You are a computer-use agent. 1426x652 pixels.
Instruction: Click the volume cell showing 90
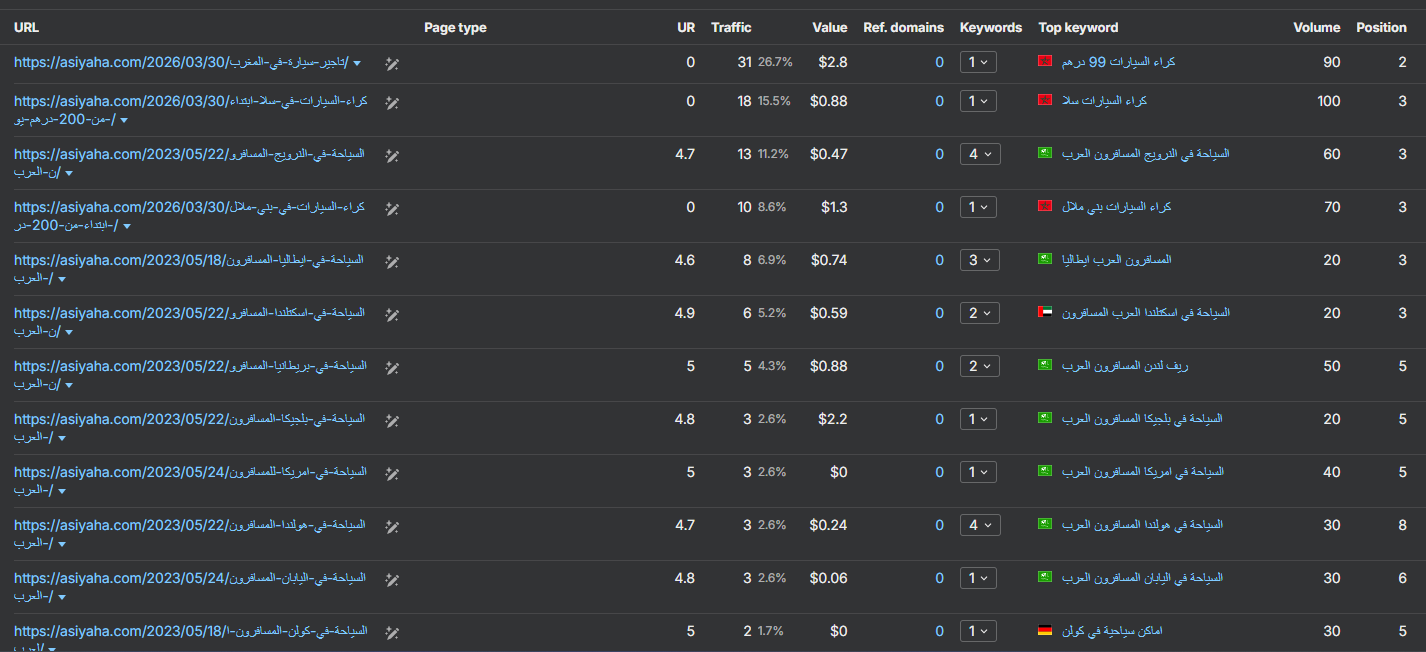[x=1332, y=62]
